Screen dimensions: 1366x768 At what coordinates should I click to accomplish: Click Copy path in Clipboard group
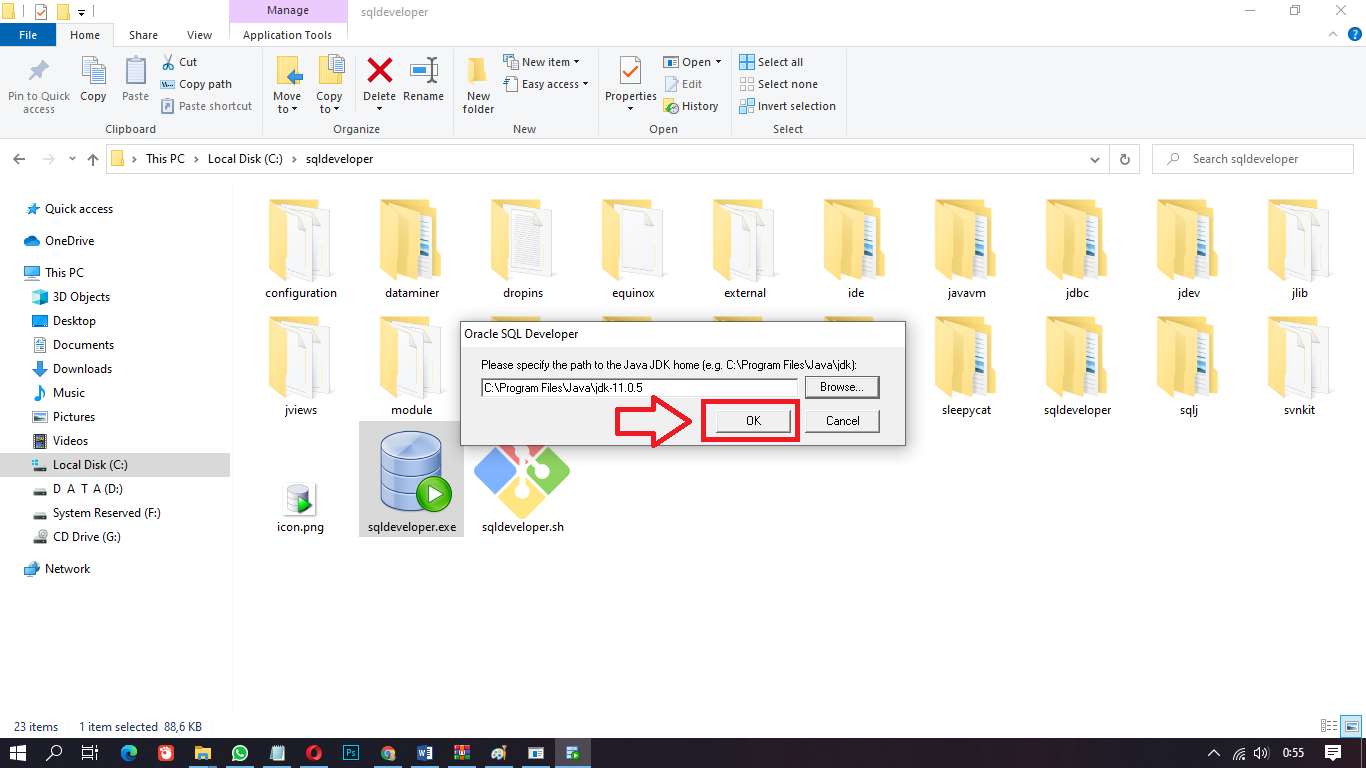196,84
